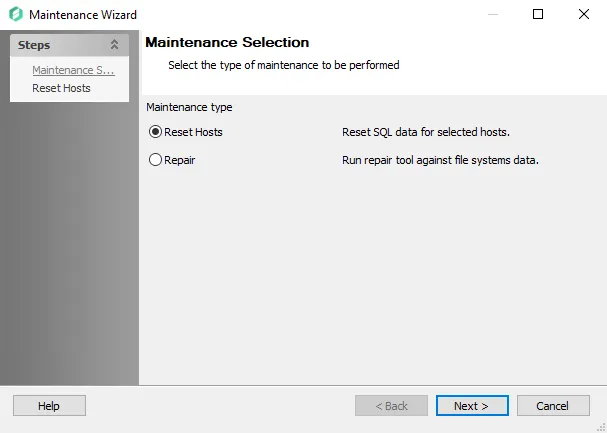Proceed with the Next > button
Viewport: 607px width, 433px height.
472,406
